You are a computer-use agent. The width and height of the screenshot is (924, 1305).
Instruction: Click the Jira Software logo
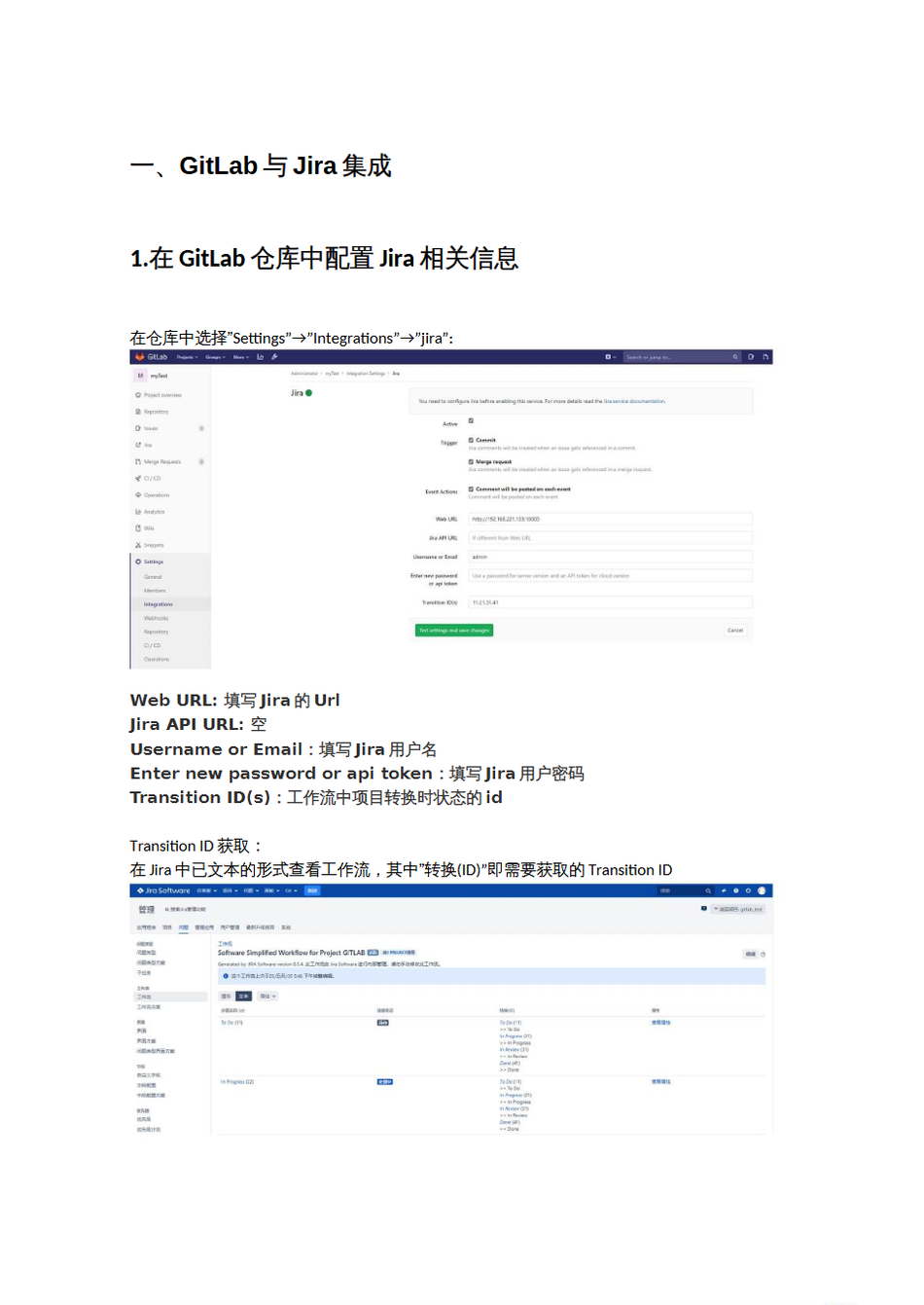163,890
